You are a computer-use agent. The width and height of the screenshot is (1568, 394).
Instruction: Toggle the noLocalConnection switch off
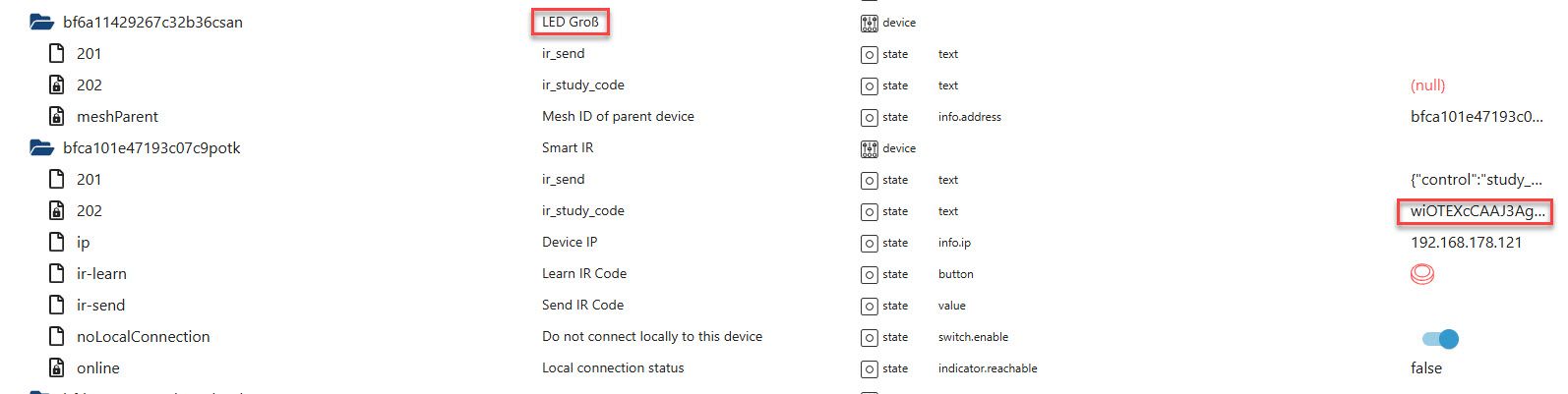(1440, 339)
